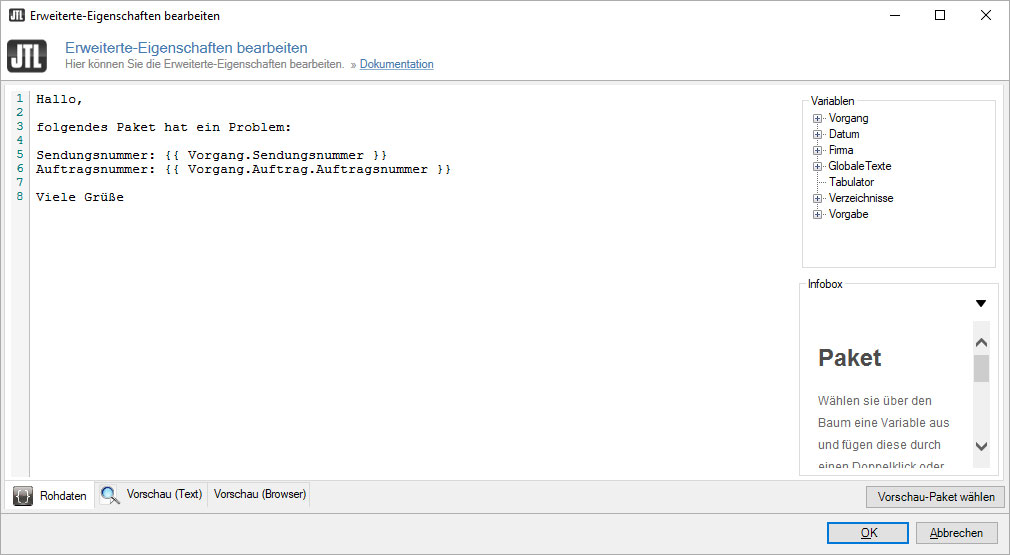This screenshot has height=555, width=1010.
Task: Click the small JTL title bar icon
Action: (x=16, y=16)
